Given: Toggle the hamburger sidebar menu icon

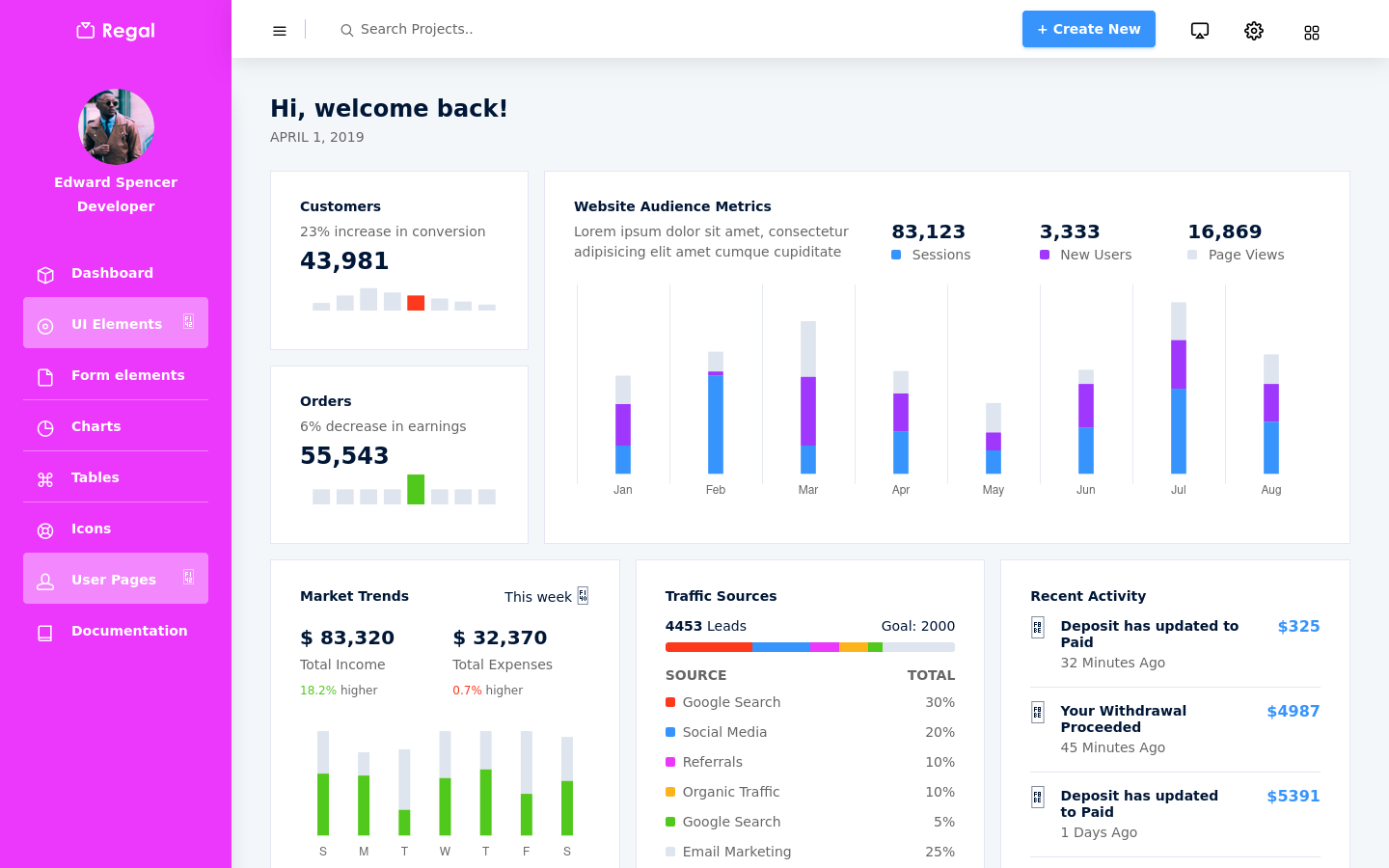Looking at the screenshot, I should click(280, 31).
